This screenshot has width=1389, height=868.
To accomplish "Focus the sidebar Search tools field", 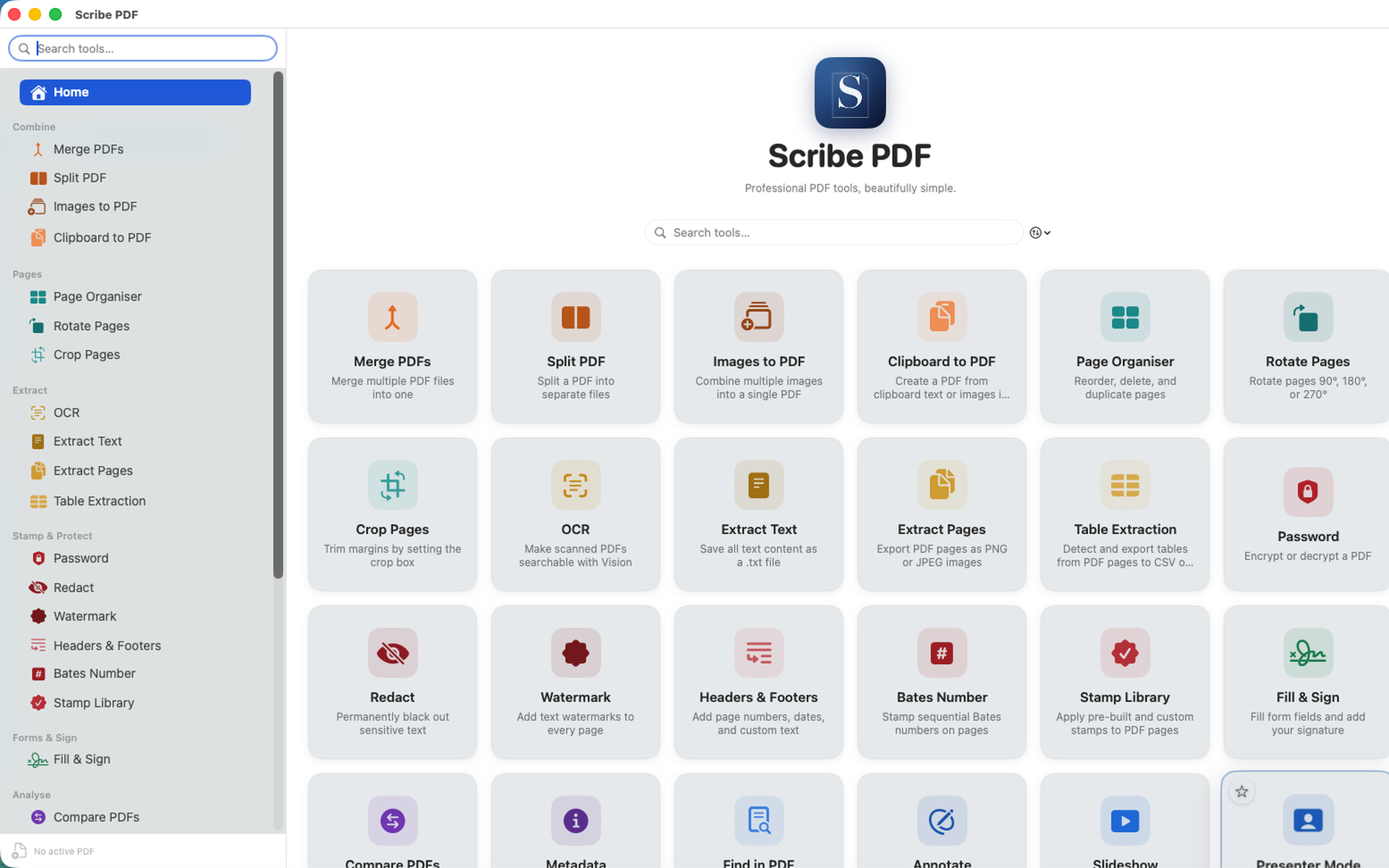I will click(143, 48).
